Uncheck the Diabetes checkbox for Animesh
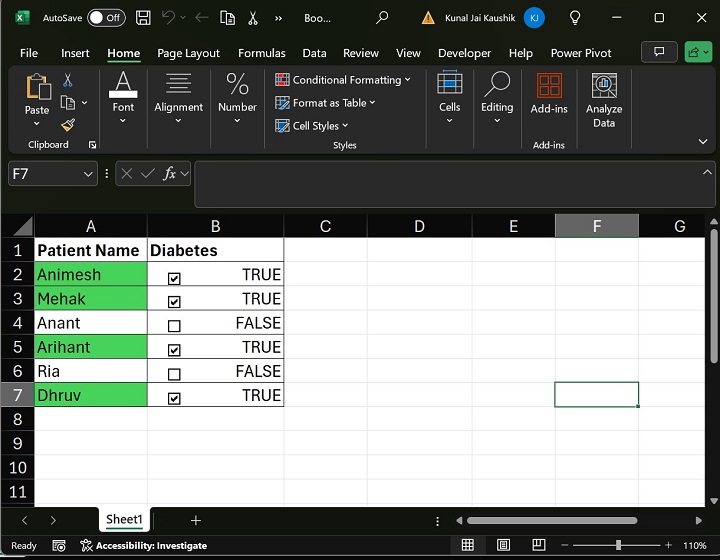Screen dimensions: 720x560 [x=175, y=278]
